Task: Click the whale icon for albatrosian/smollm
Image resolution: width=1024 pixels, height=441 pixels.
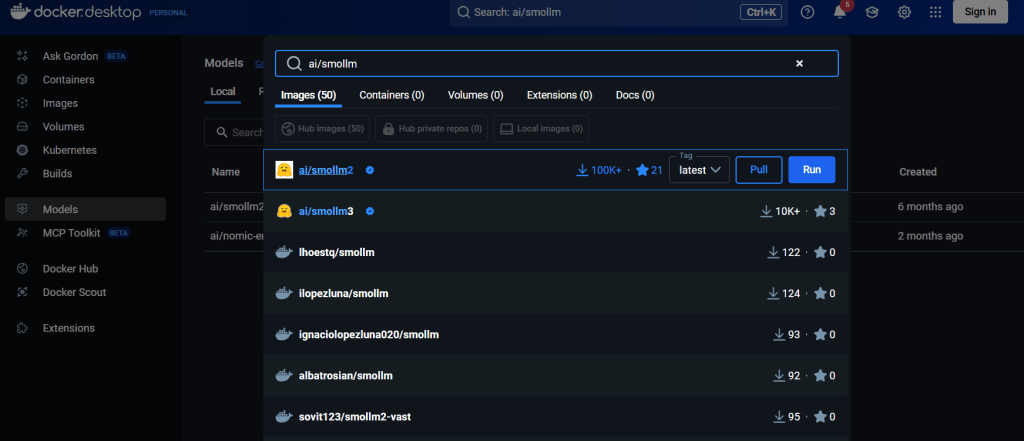Action: point(283,376)
